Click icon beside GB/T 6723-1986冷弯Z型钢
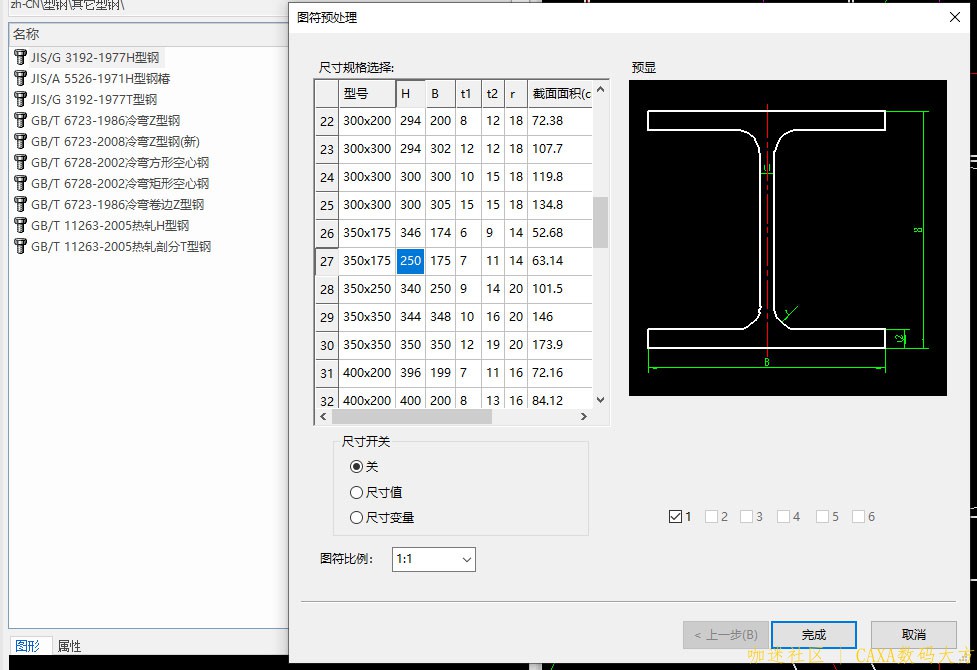977x670 pixels. (20, 120)
